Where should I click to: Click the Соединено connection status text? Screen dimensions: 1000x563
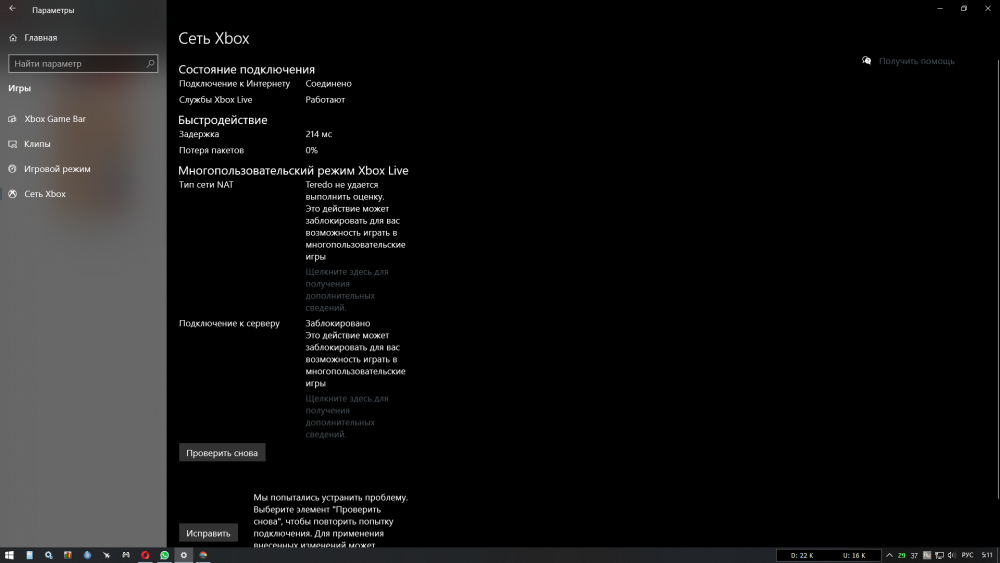[x=328, y=84]
